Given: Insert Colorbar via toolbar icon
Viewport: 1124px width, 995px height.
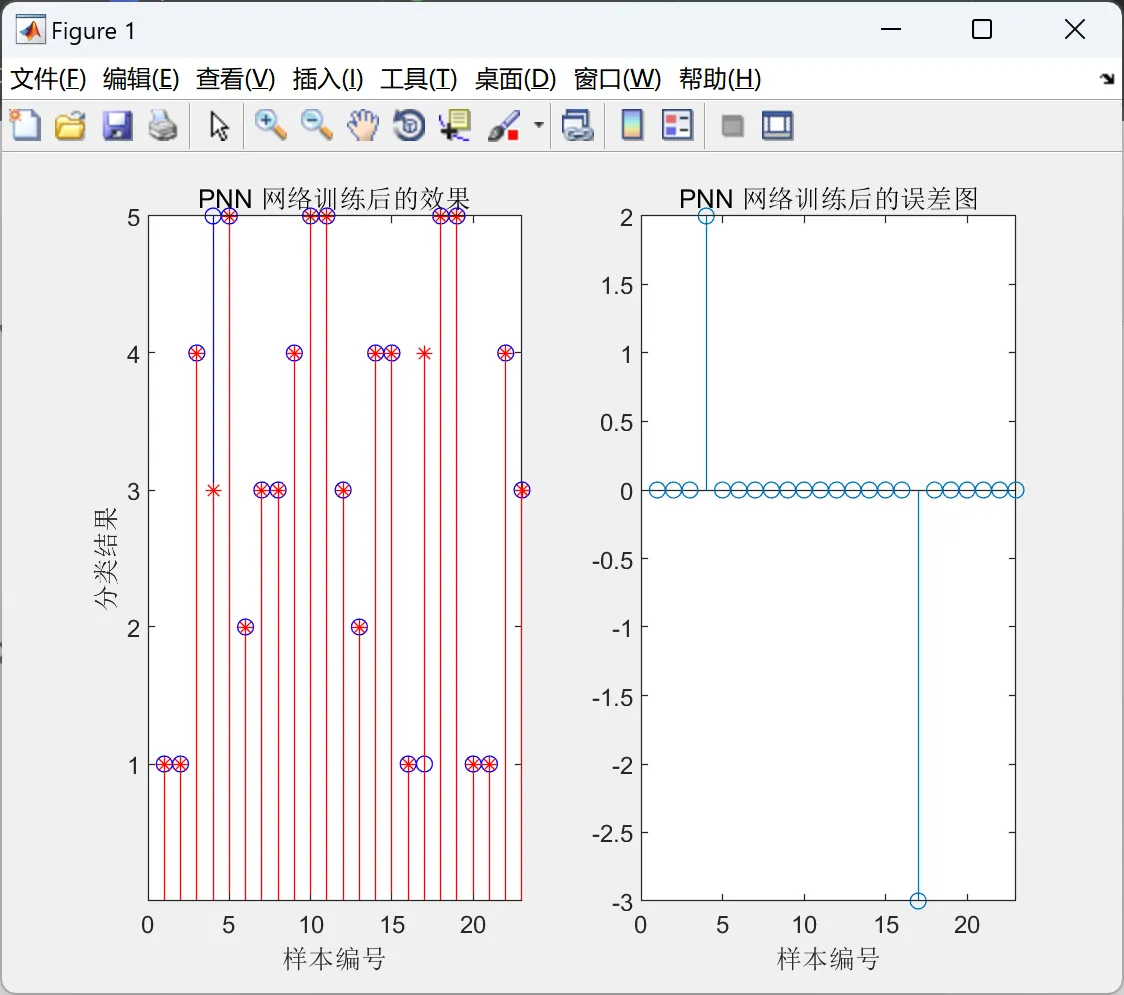Looking at the screenshot, I should pyautogui.click(x=632, y=125).
